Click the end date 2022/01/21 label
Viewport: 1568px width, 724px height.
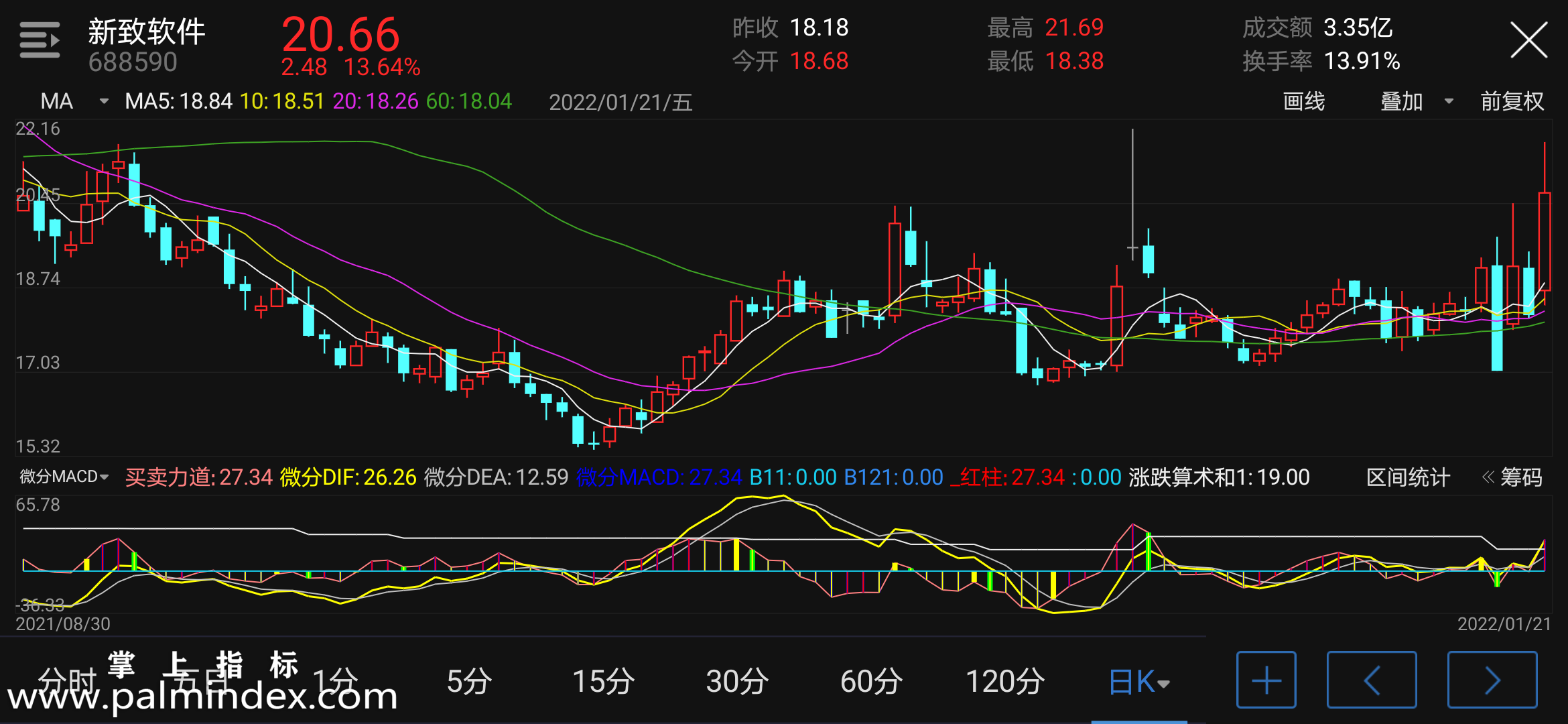click(1504, 624)
